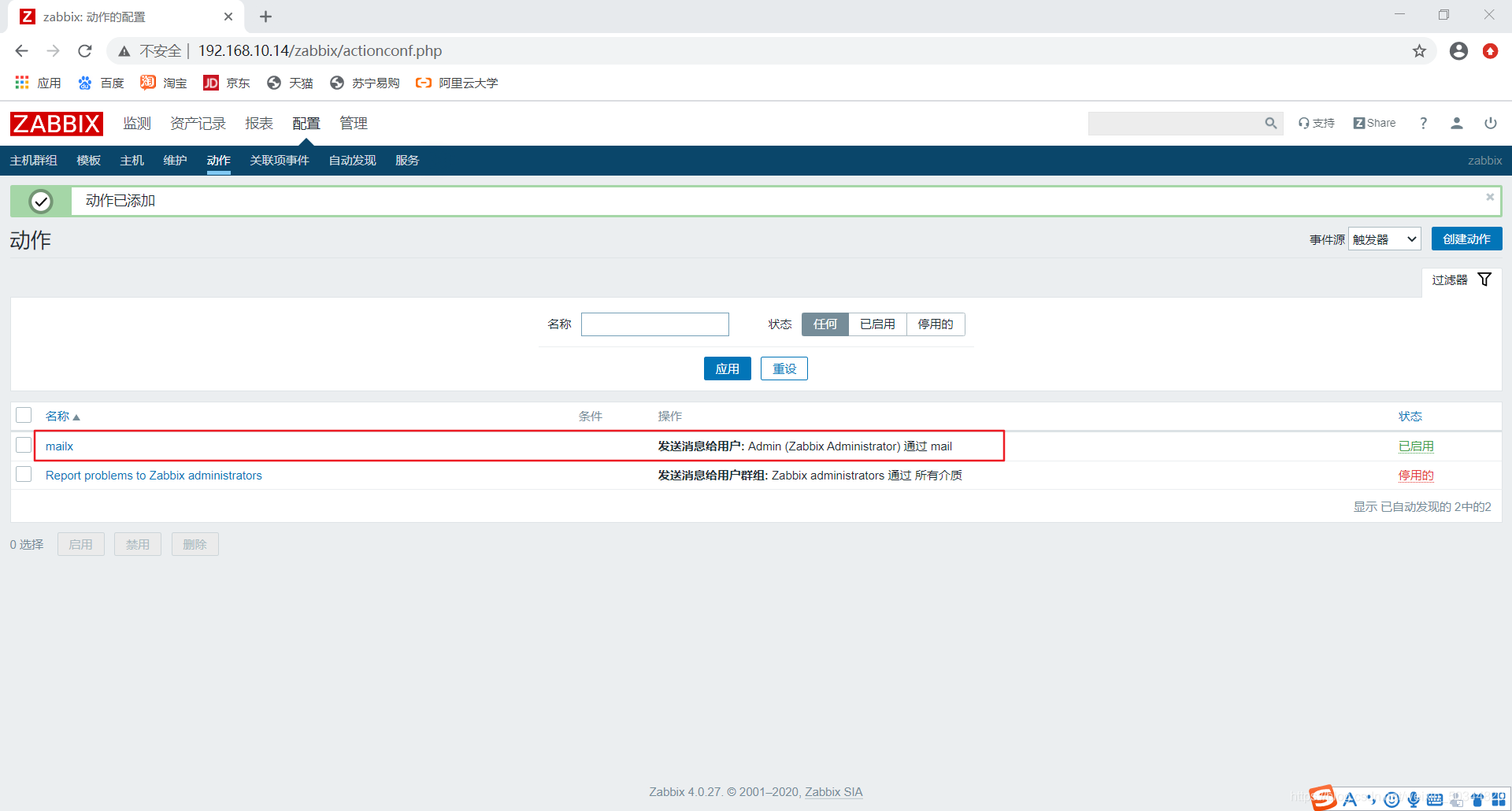Click the Sogou input method logo
The image size is (1512, 811).
(x=1323, y=798)
